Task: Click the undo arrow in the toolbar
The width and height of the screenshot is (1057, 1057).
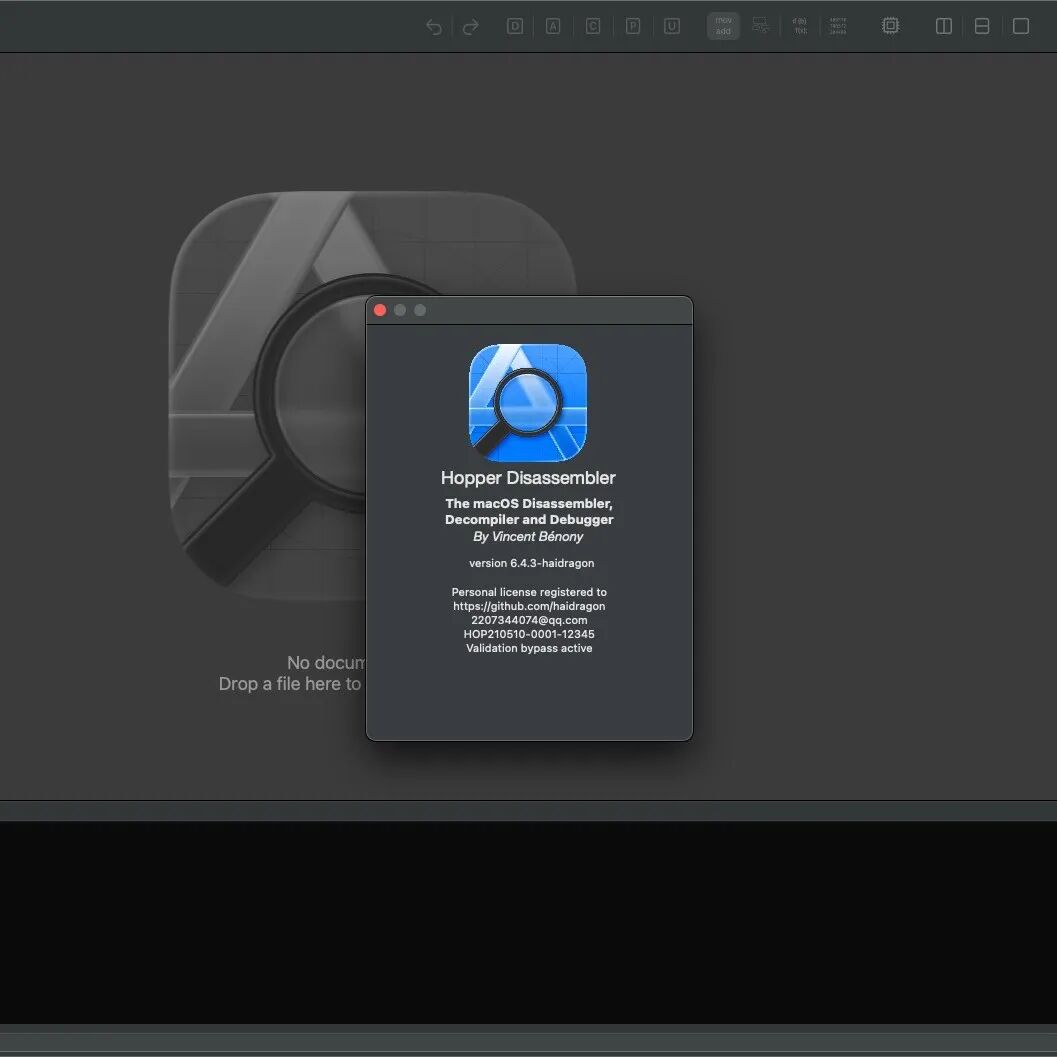Action: pyautogui.click(x=434, y=26)
